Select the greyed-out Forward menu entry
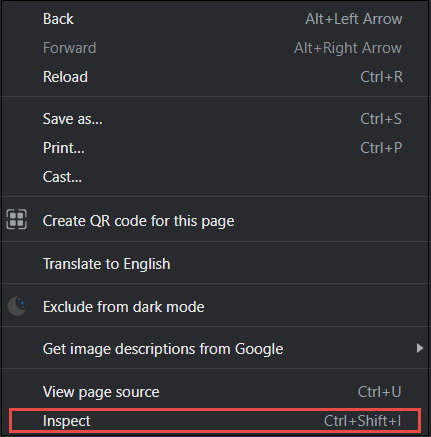 (x=215, y=48)
